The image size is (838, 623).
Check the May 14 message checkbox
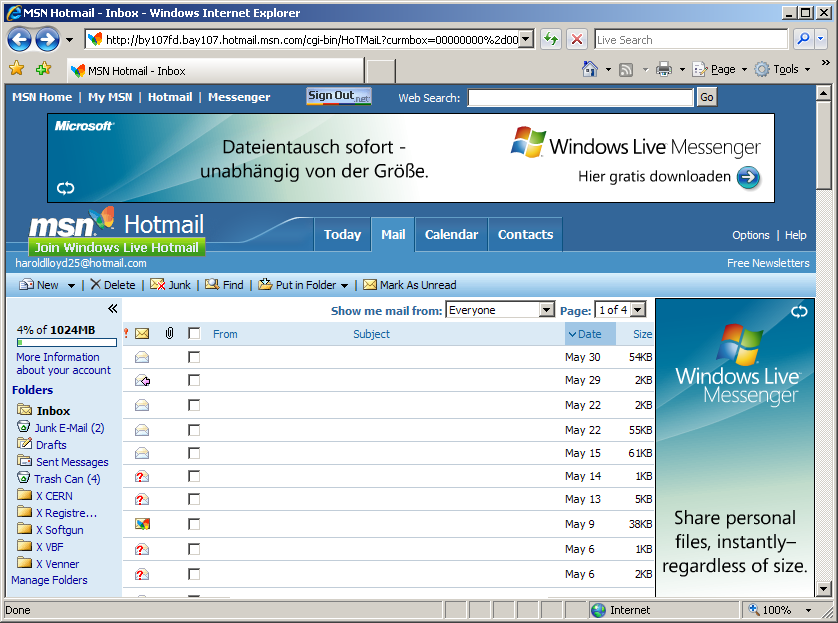(194, 476)
